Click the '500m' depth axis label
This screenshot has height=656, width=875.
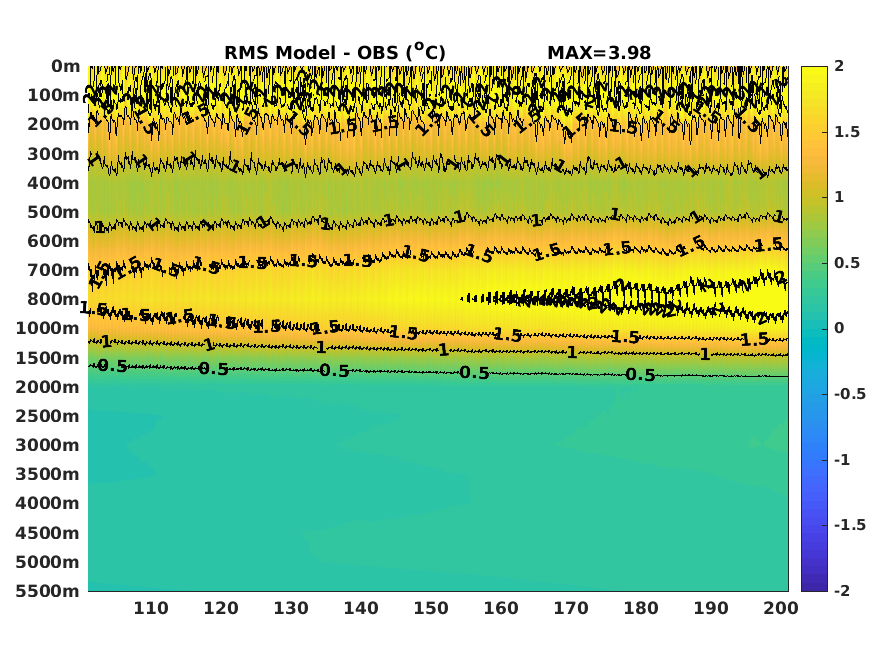click(x=54, y=212)
